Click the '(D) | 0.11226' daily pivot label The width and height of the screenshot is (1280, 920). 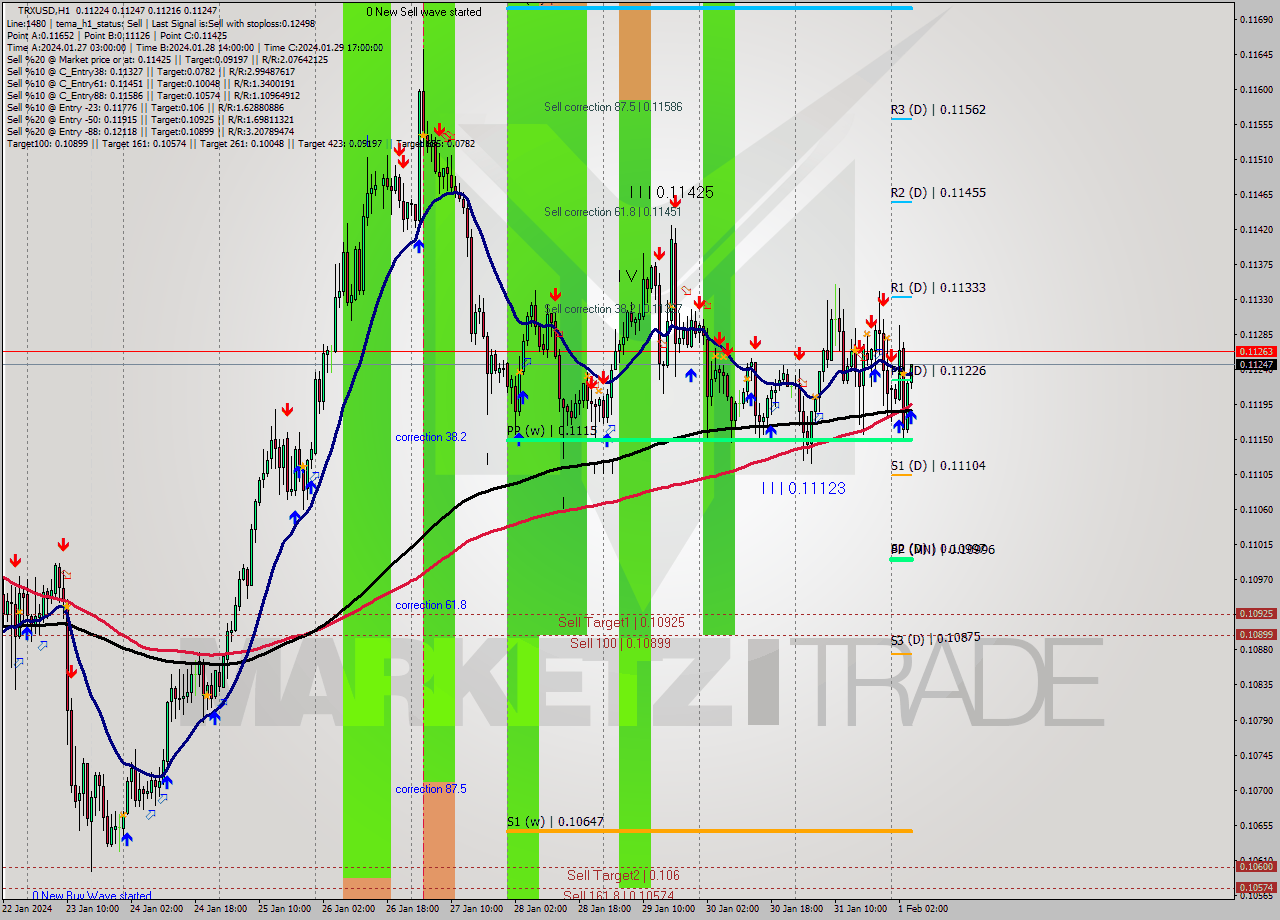(948, 371)
